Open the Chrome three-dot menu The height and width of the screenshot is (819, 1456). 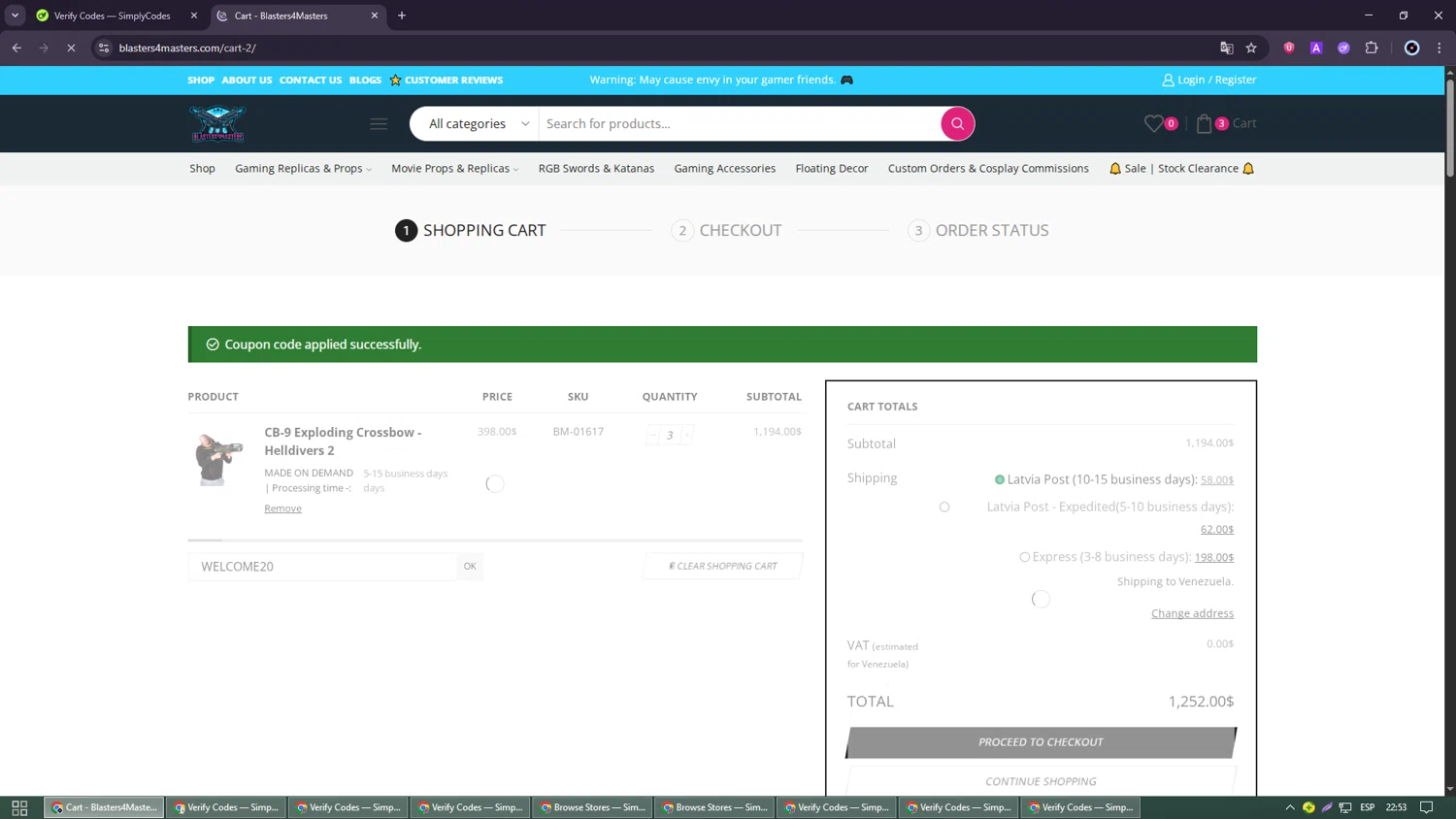[1439, 48]
